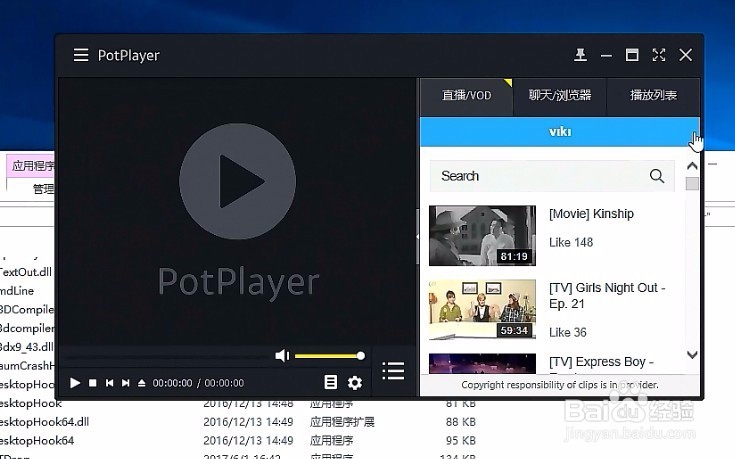This screenshot has width=735, height=459.
Task: Pin PotPlayer window always on top
Action: (x=580, y=55)
